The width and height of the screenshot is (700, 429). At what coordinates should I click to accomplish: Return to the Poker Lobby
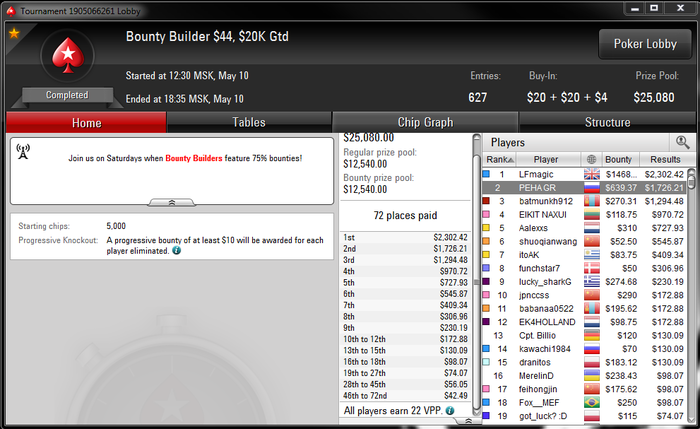point(645,44)
